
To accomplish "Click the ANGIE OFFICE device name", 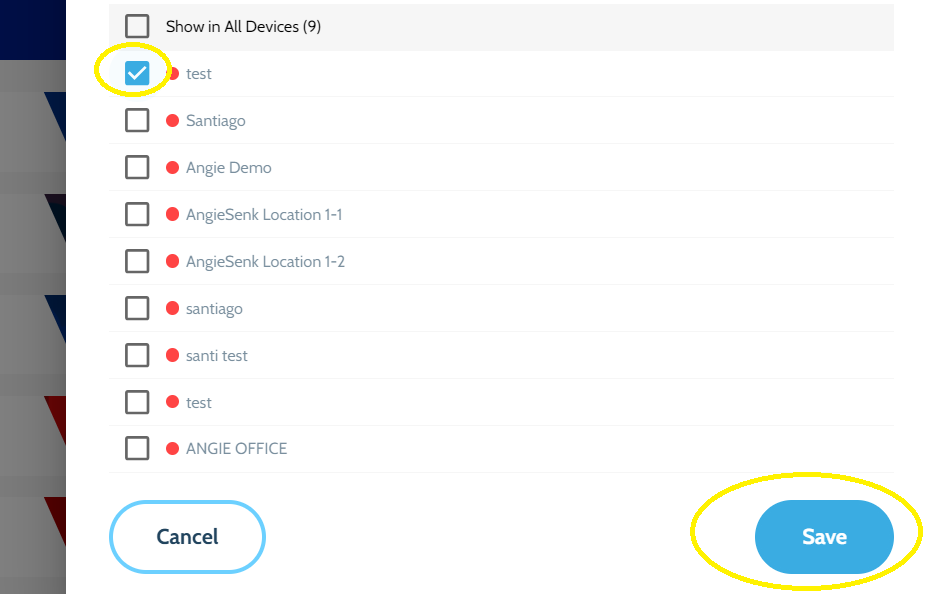I will [236, 448].
